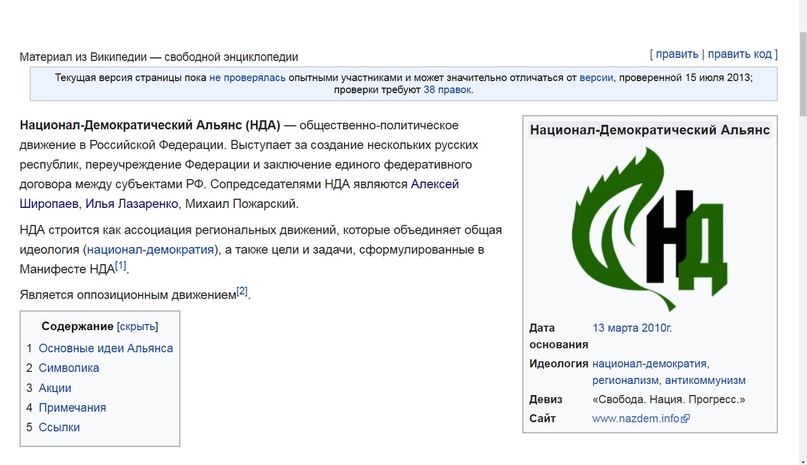Open the 'регионализм' ideology link

625,381
